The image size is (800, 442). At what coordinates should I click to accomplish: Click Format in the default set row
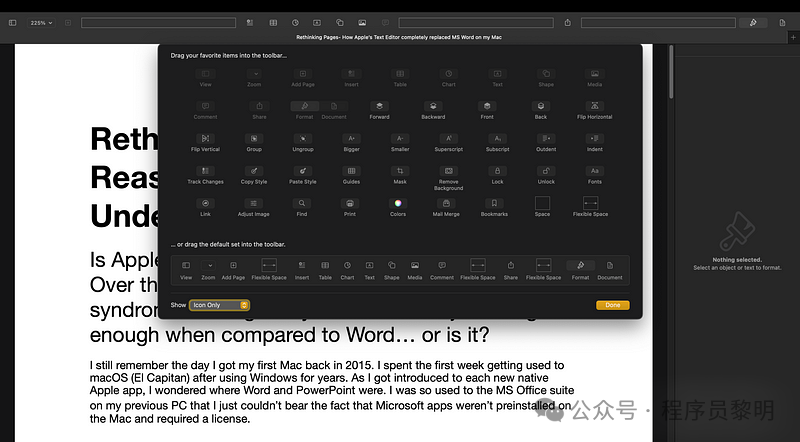point(581,265)
